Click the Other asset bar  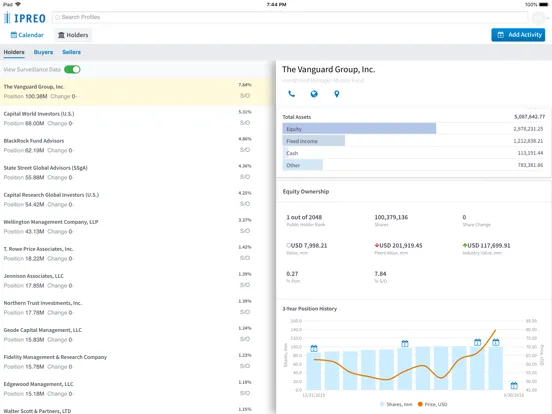[302, 165]
